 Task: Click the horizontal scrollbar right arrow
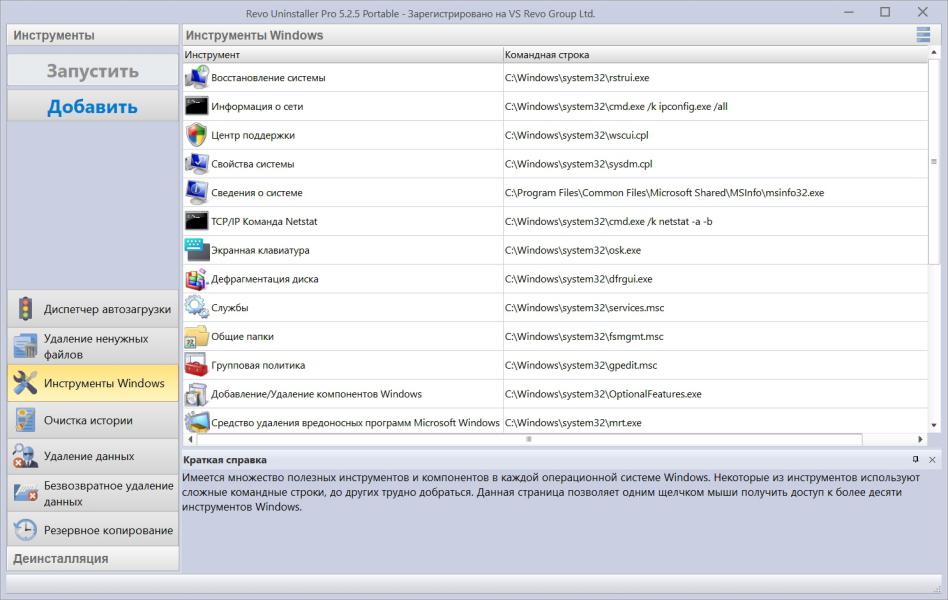(x=920, y=439)
